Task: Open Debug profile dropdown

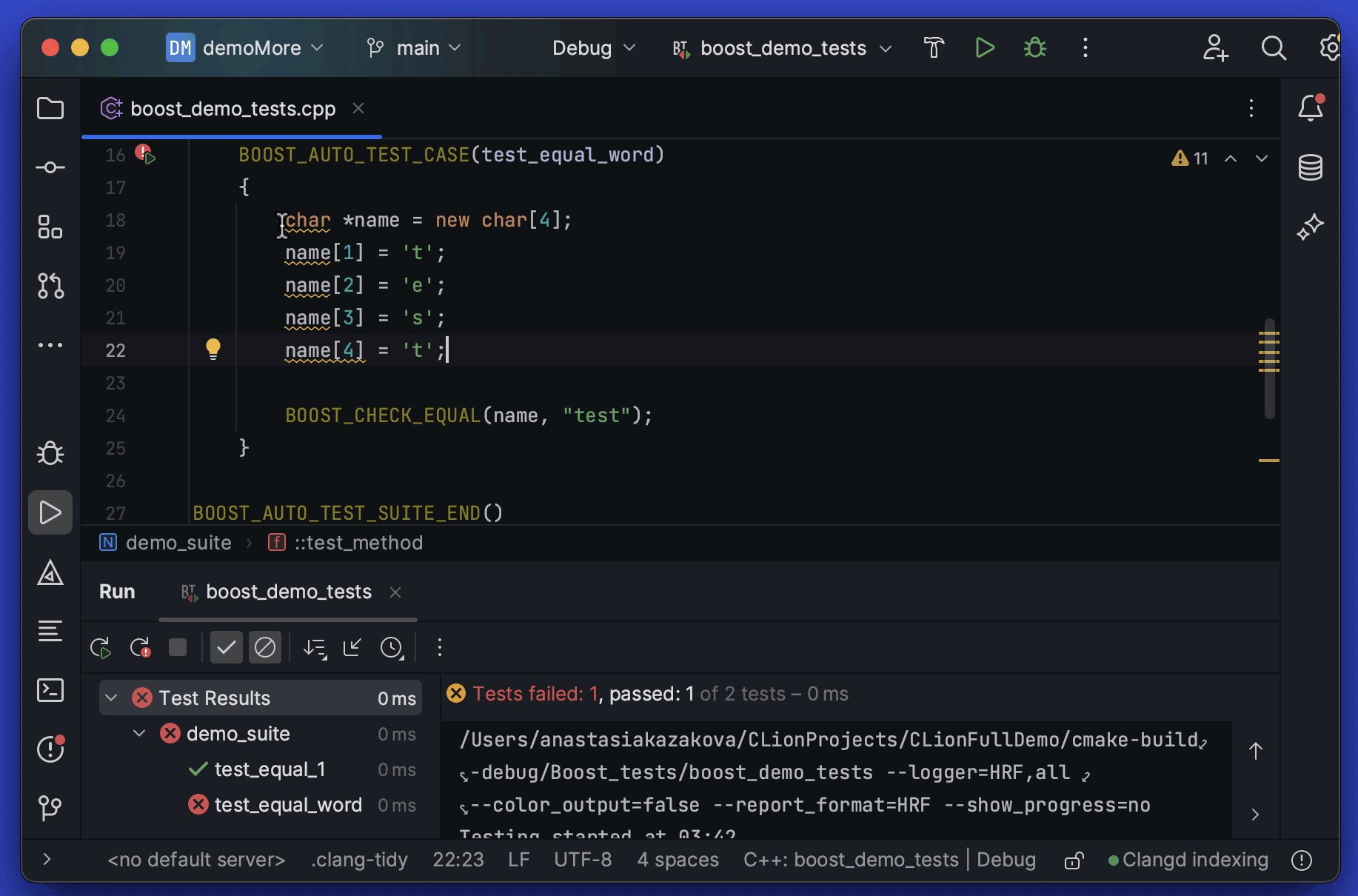Action: (x=594, y=48)
